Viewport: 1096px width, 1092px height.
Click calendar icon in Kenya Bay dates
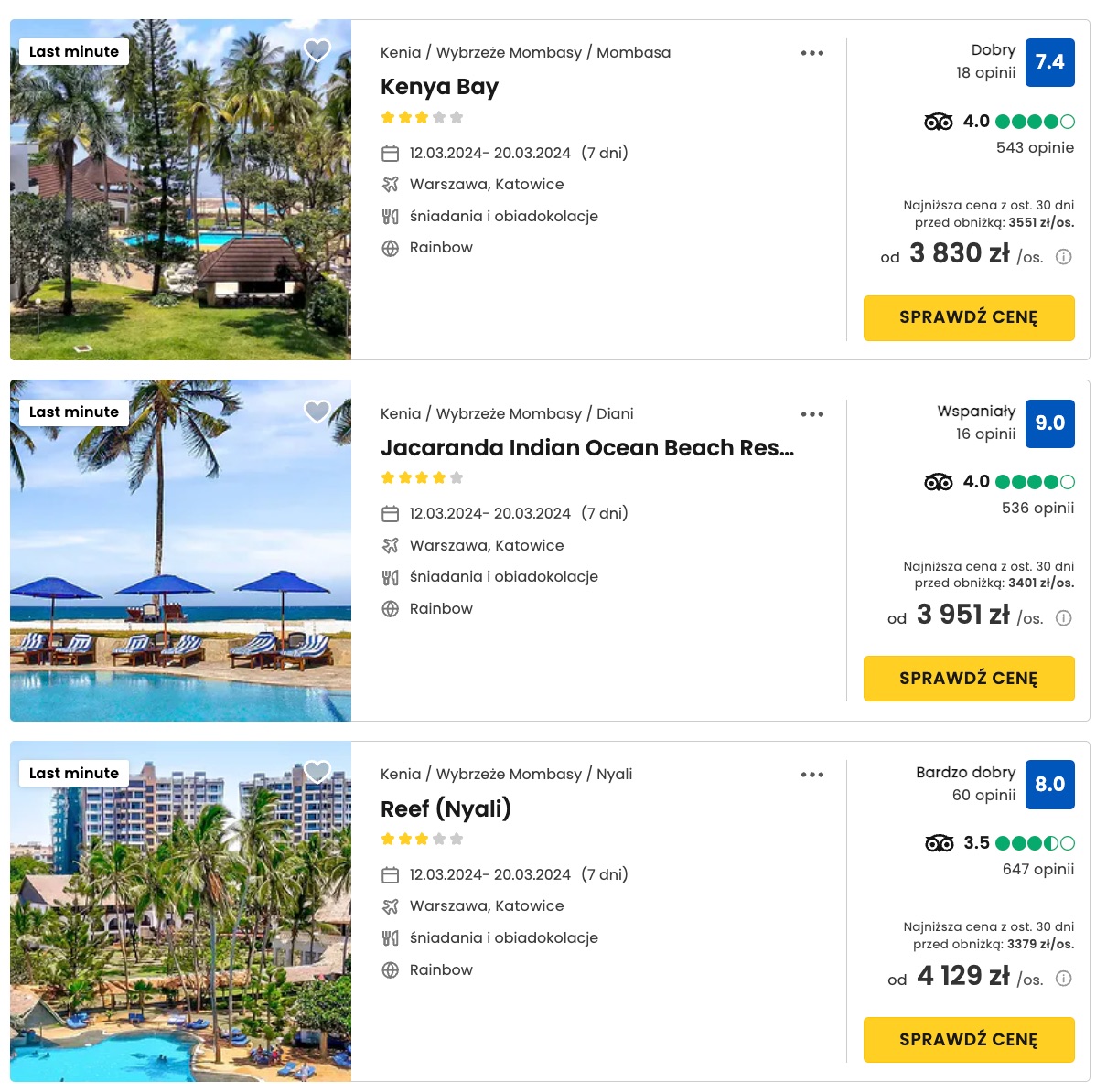tap(390, 153)
